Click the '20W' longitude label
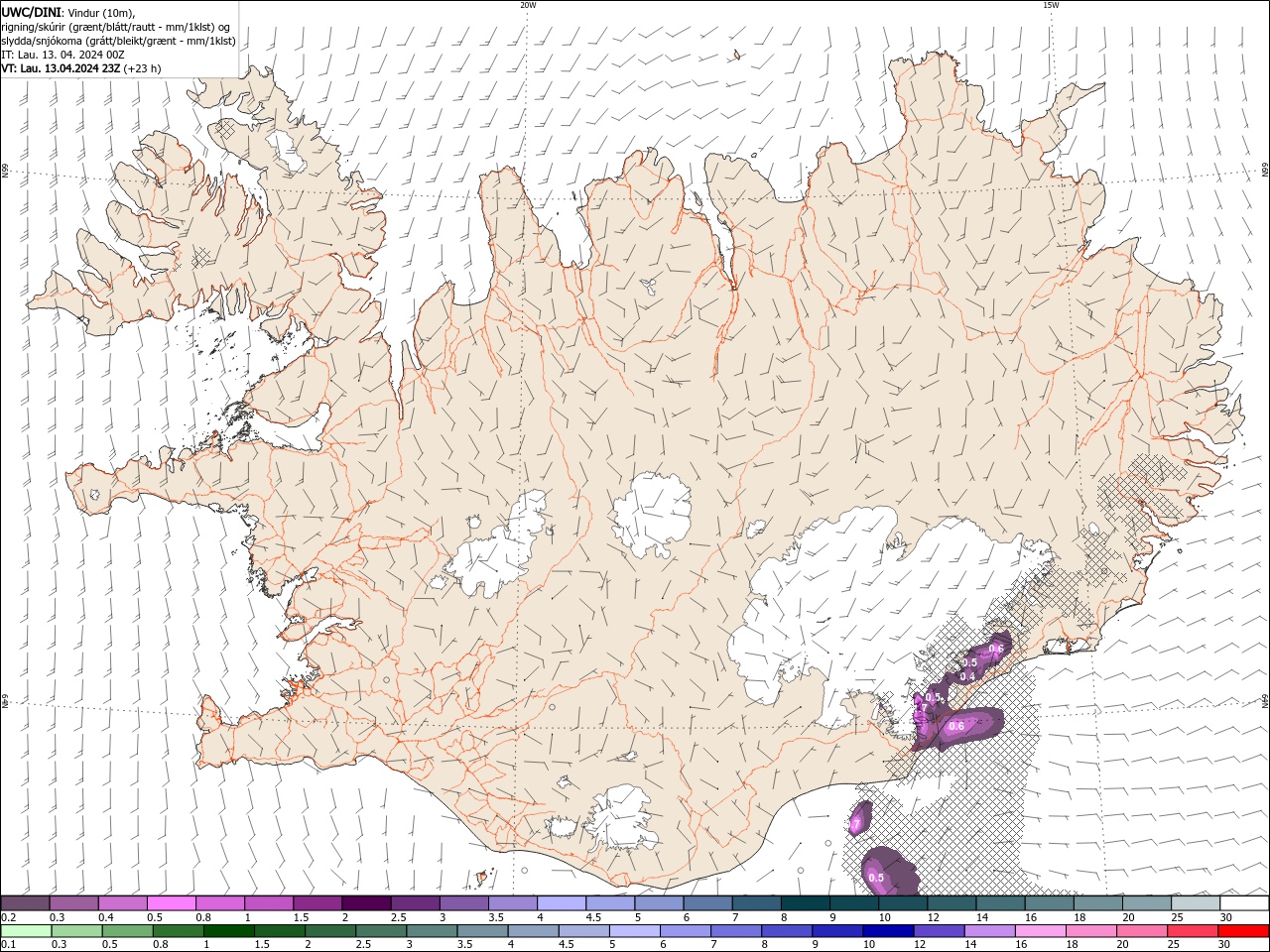The height and width of the screenshot is (952, 1270). point(528,5)
